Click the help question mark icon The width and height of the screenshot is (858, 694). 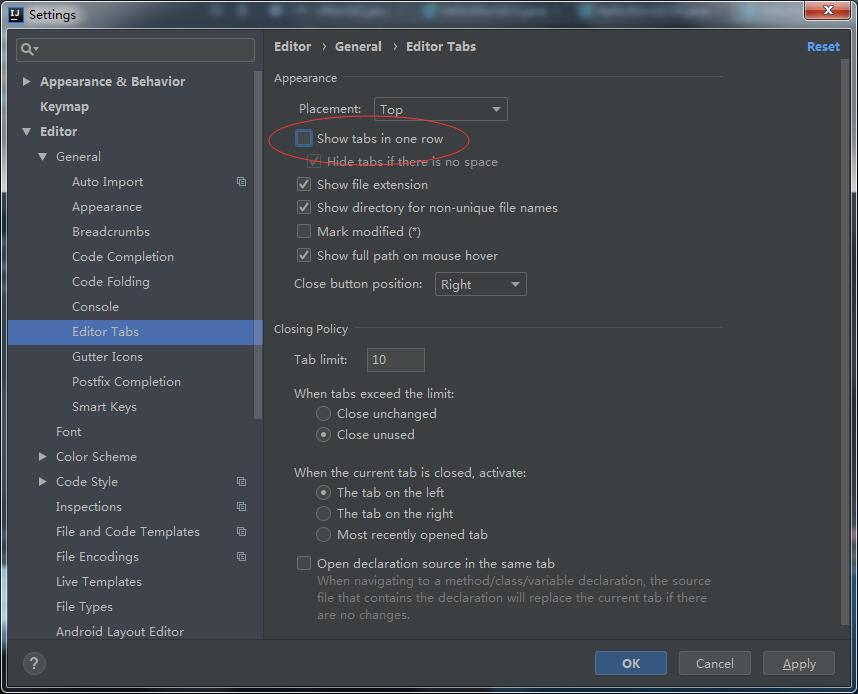click(x=33, y=663)
